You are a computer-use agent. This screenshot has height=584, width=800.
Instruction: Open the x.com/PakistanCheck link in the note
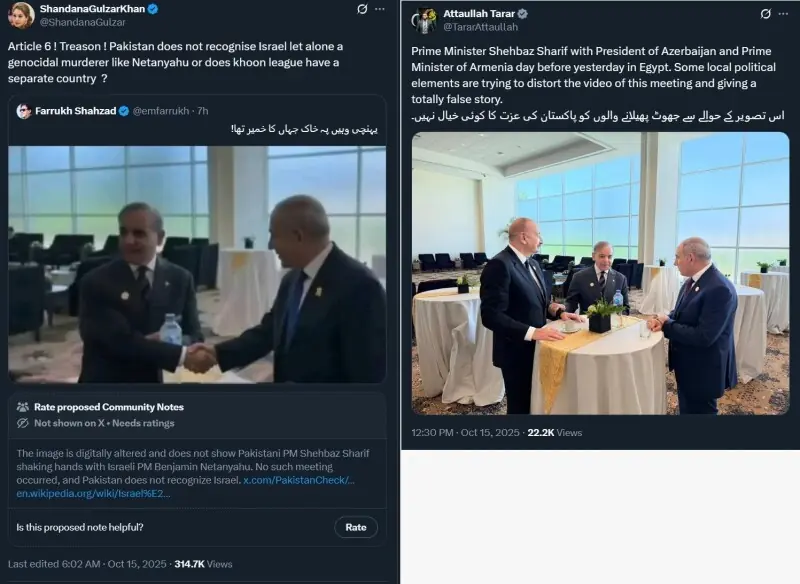click(x=299, y=481)
